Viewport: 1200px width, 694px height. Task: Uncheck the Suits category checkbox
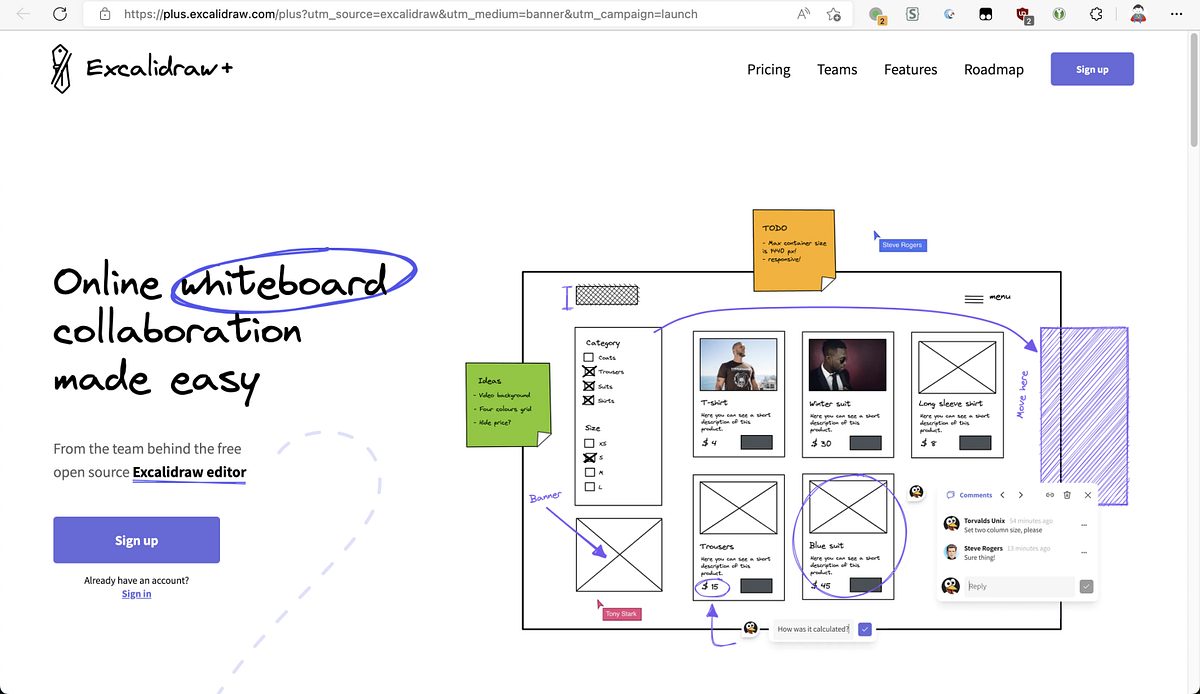click(x=589, y=386)
